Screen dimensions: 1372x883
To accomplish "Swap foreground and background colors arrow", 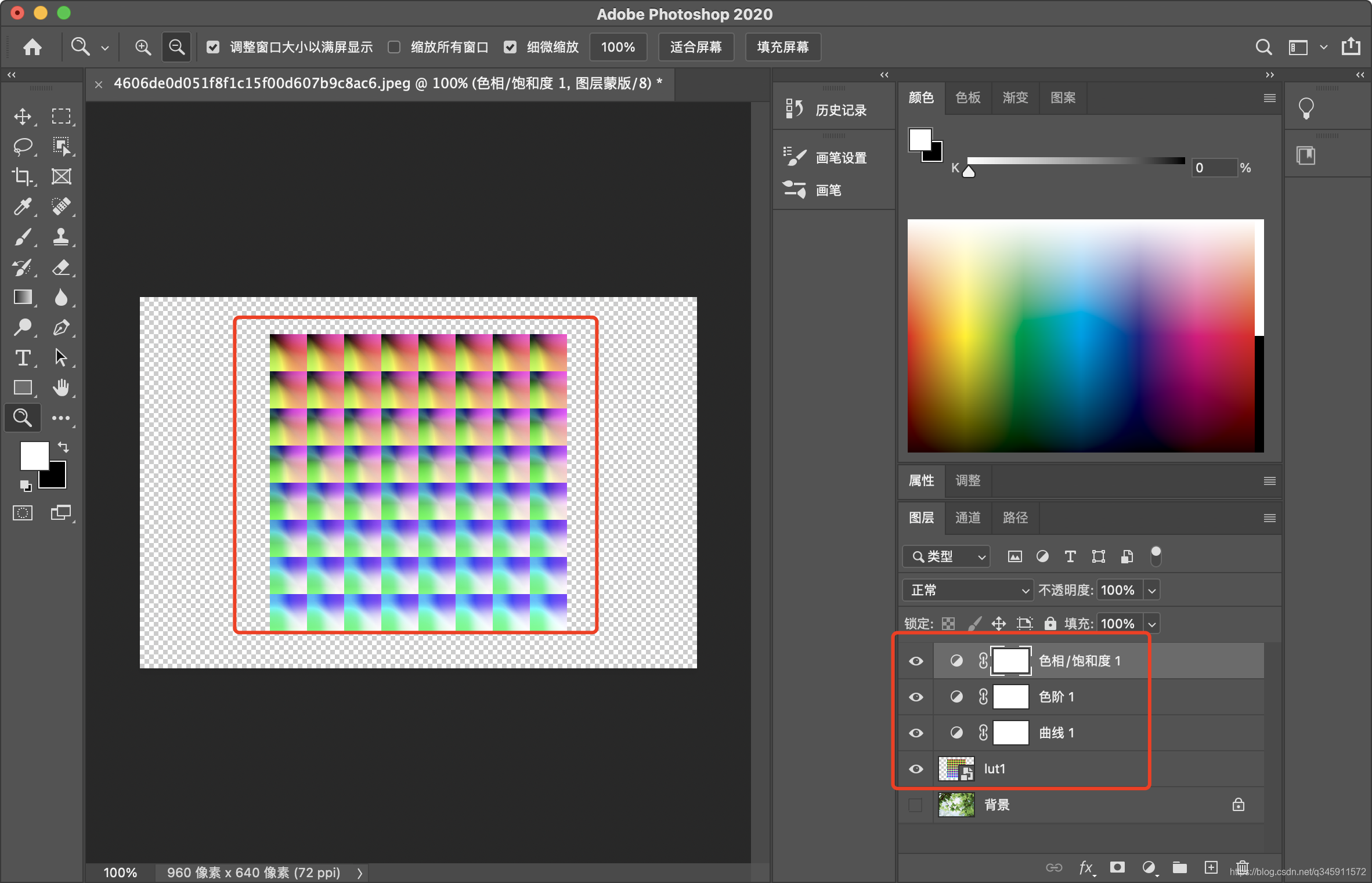I will (x=63, y=447).
